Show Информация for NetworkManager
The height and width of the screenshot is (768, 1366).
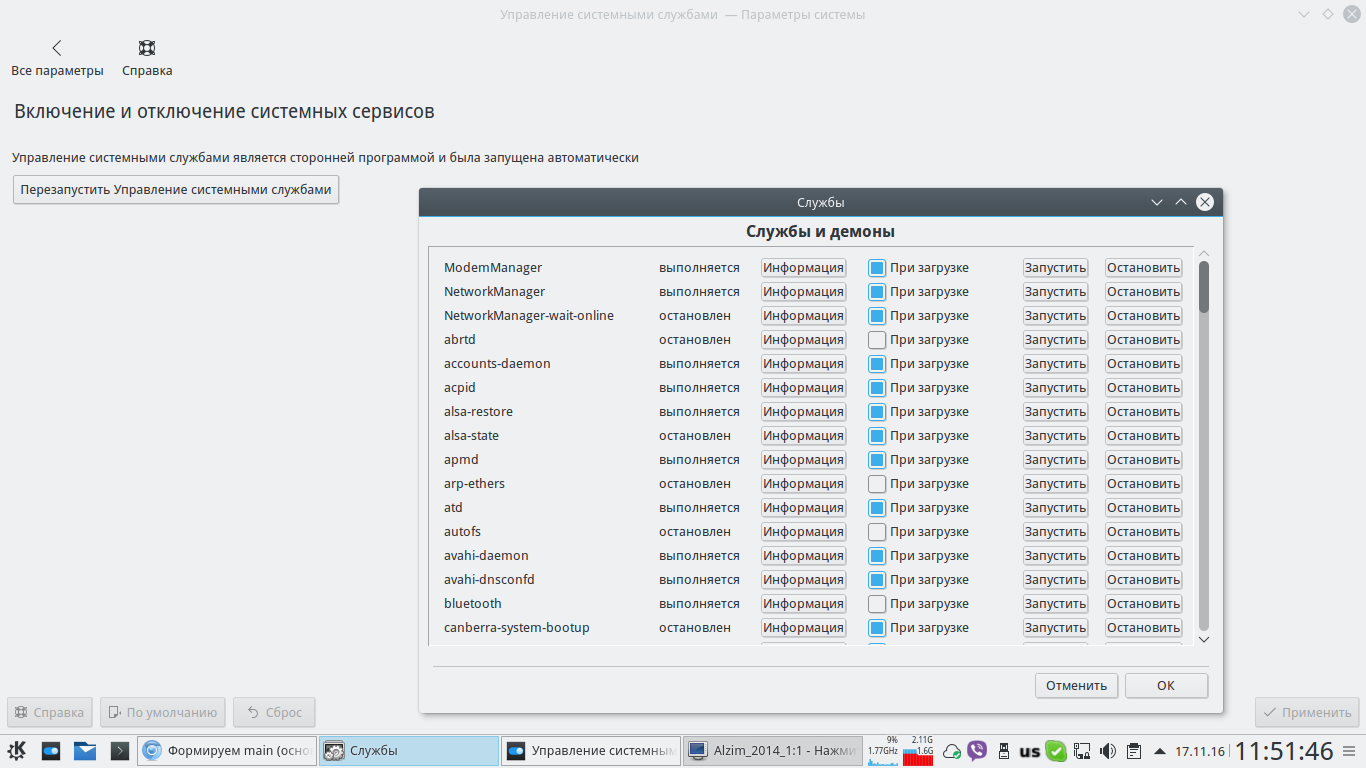coord(803,292)
